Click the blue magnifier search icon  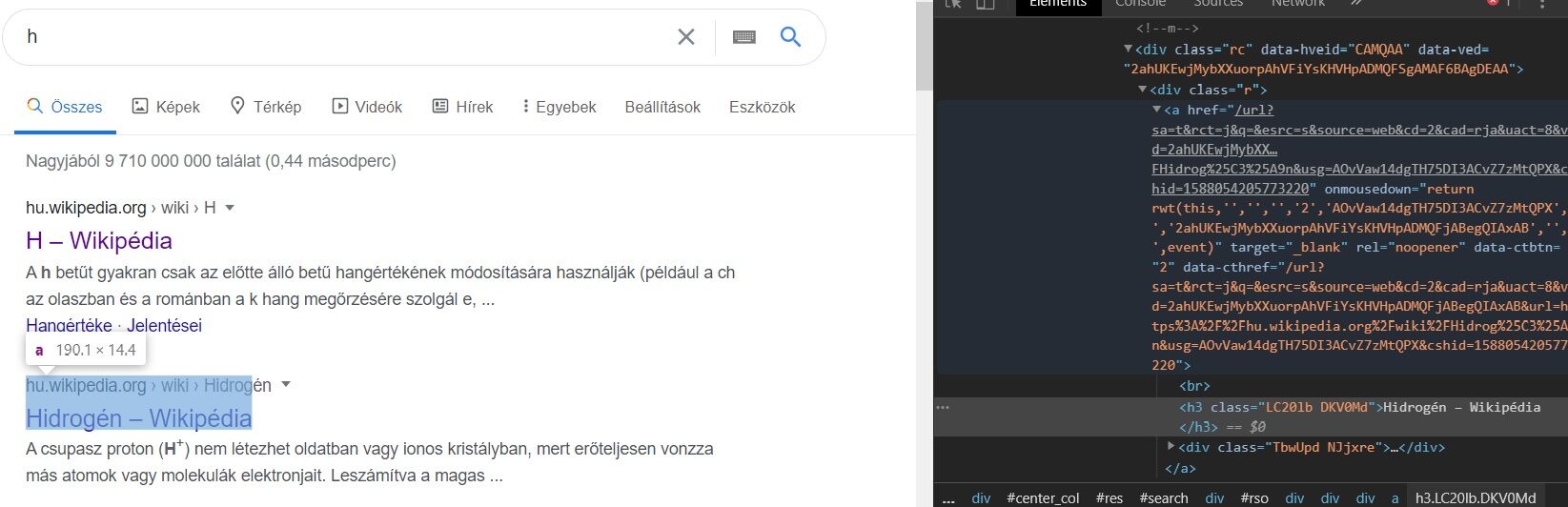790,37
